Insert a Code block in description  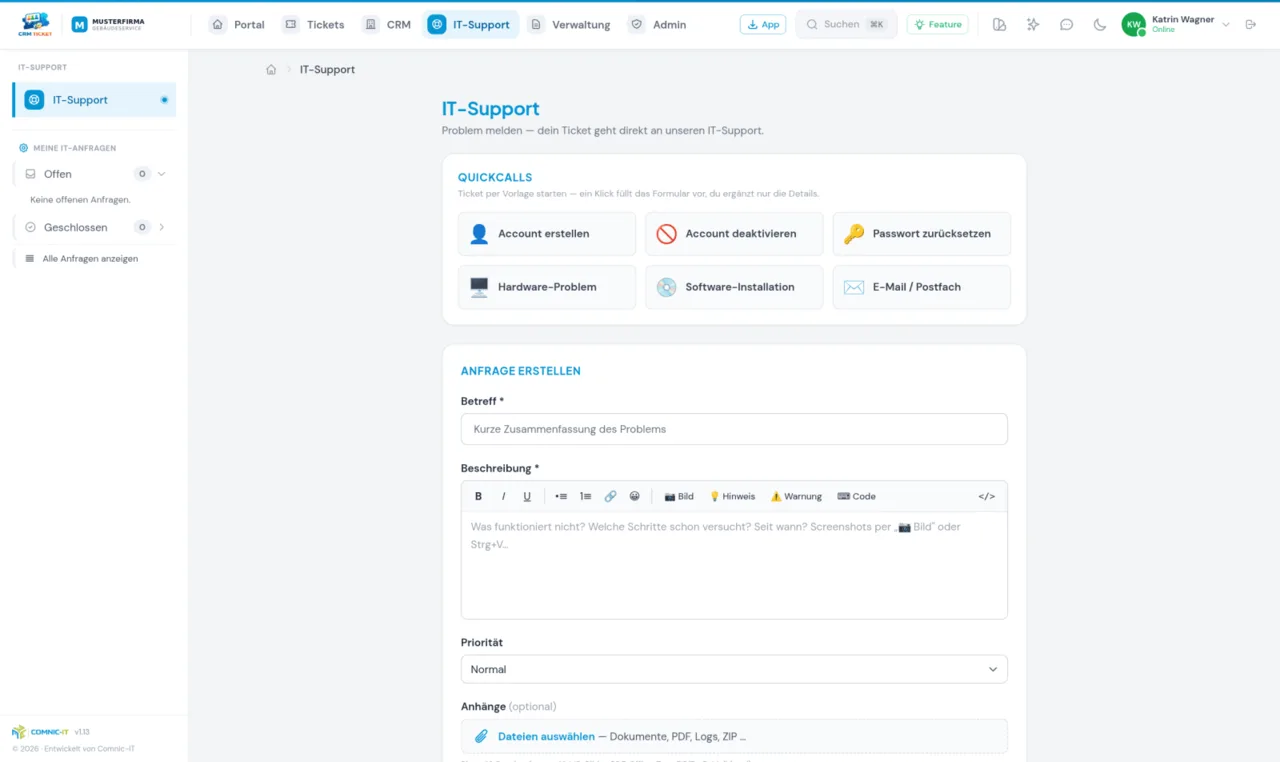coord(856,496)
